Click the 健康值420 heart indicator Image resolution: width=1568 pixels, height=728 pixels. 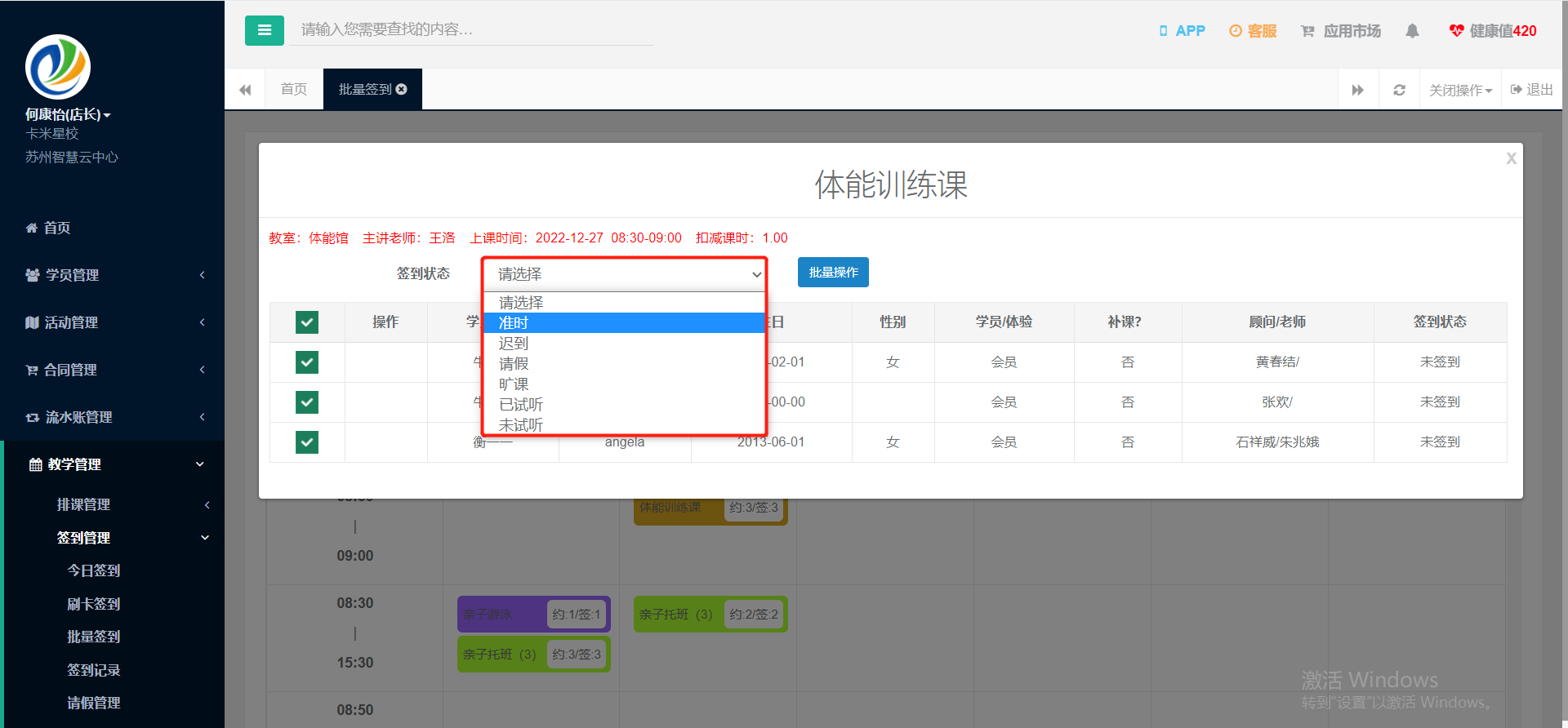click(x=1493, y=31)
